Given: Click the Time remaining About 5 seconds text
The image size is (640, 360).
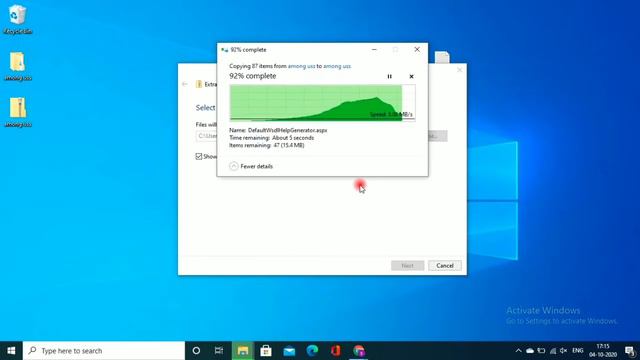Looking at the screenshot, I should 271,138.
